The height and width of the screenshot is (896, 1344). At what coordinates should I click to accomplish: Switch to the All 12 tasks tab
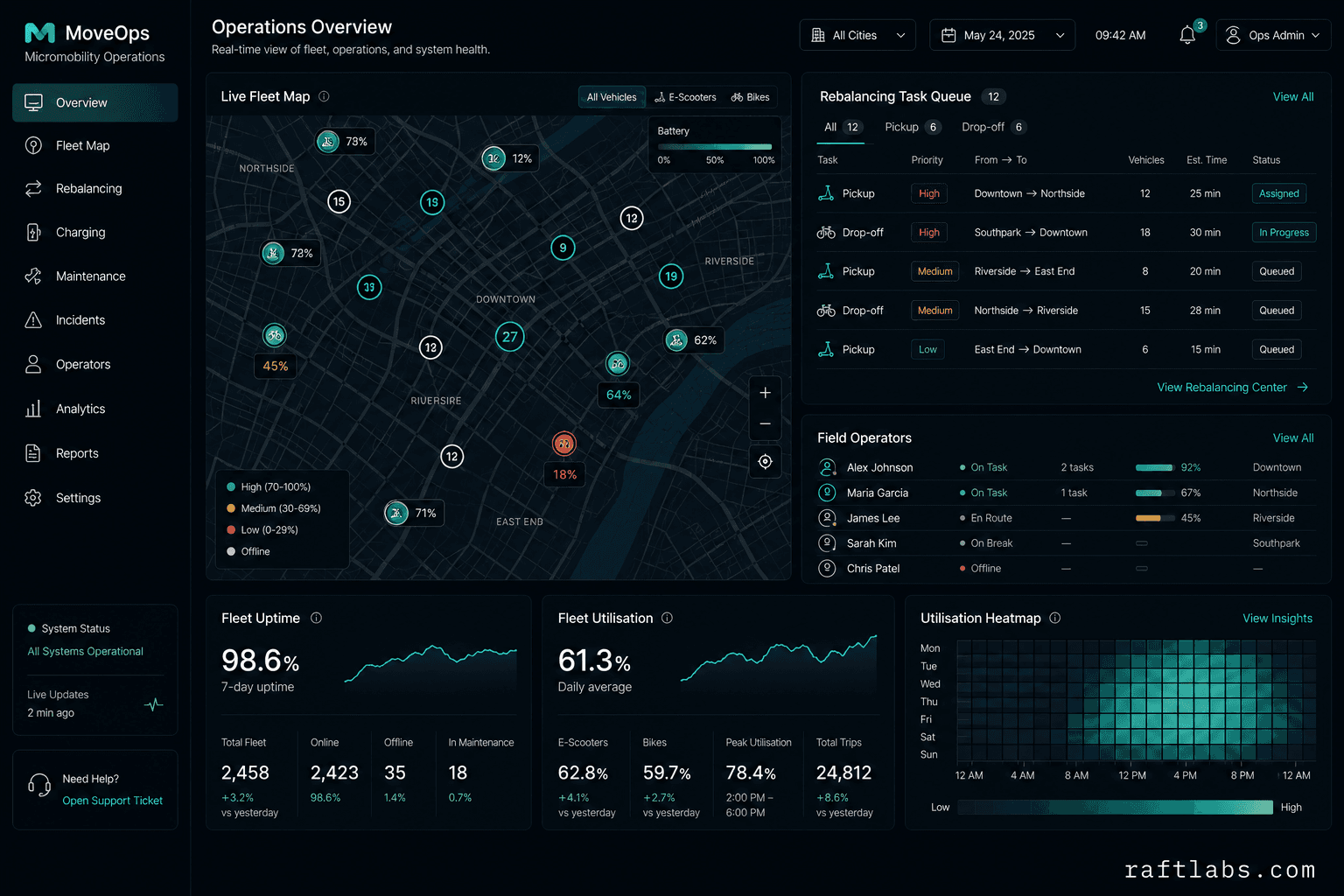point(842,127)
